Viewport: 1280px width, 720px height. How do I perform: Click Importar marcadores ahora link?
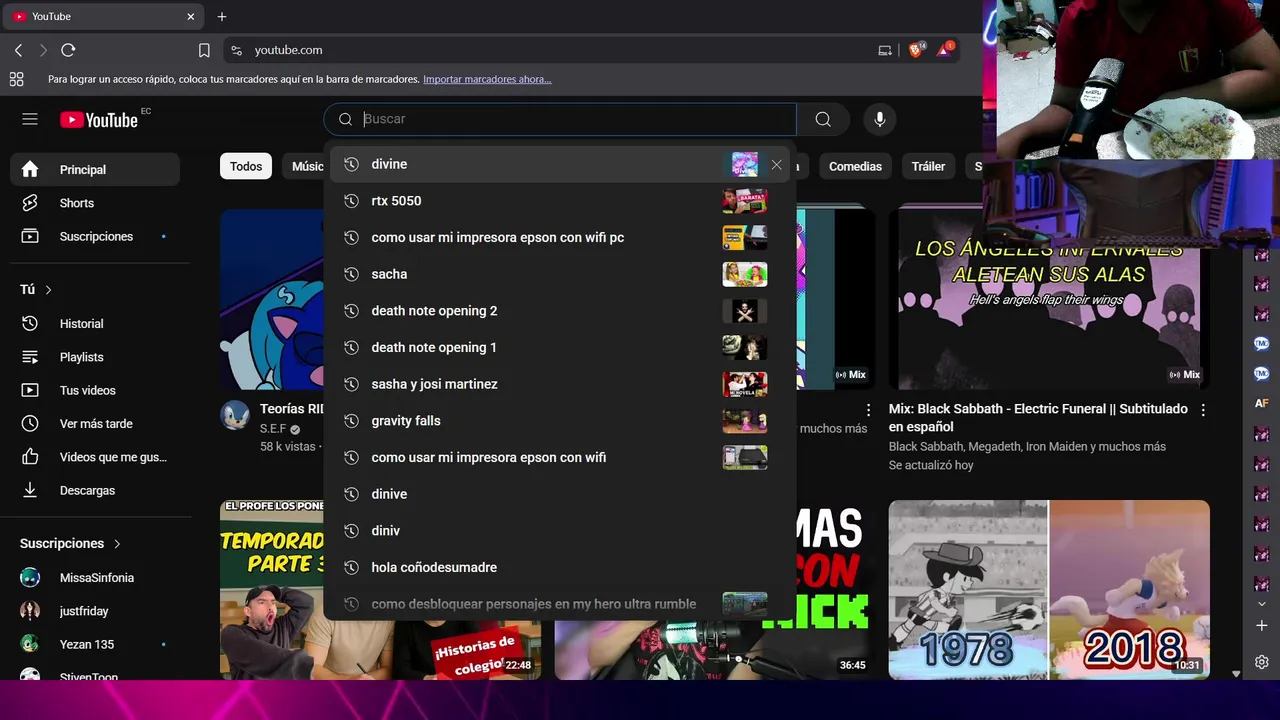click(x=487, y=79)
